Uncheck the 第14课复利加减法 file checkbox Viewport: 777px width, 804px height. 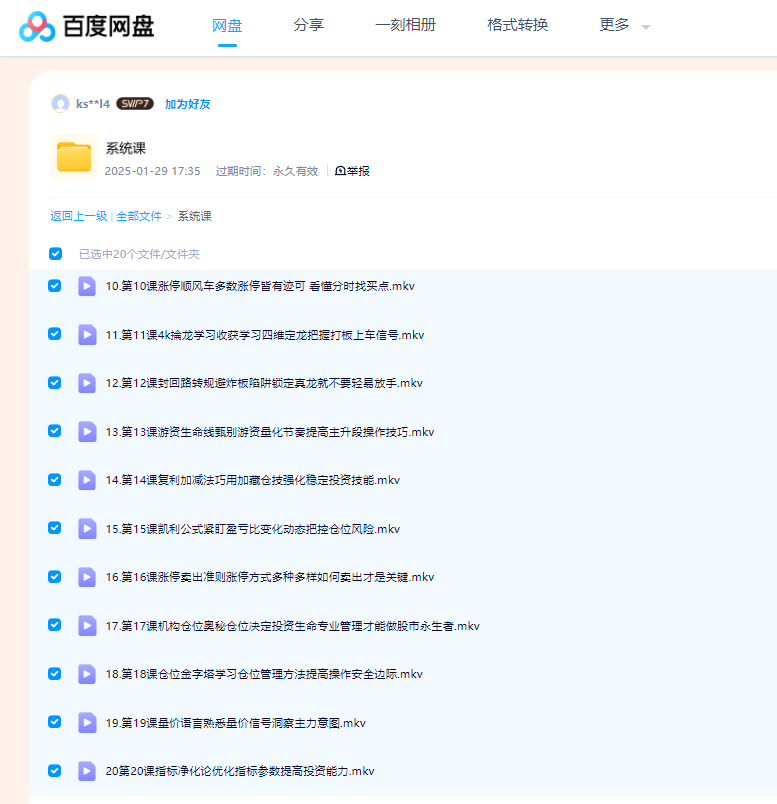[54, 479]
